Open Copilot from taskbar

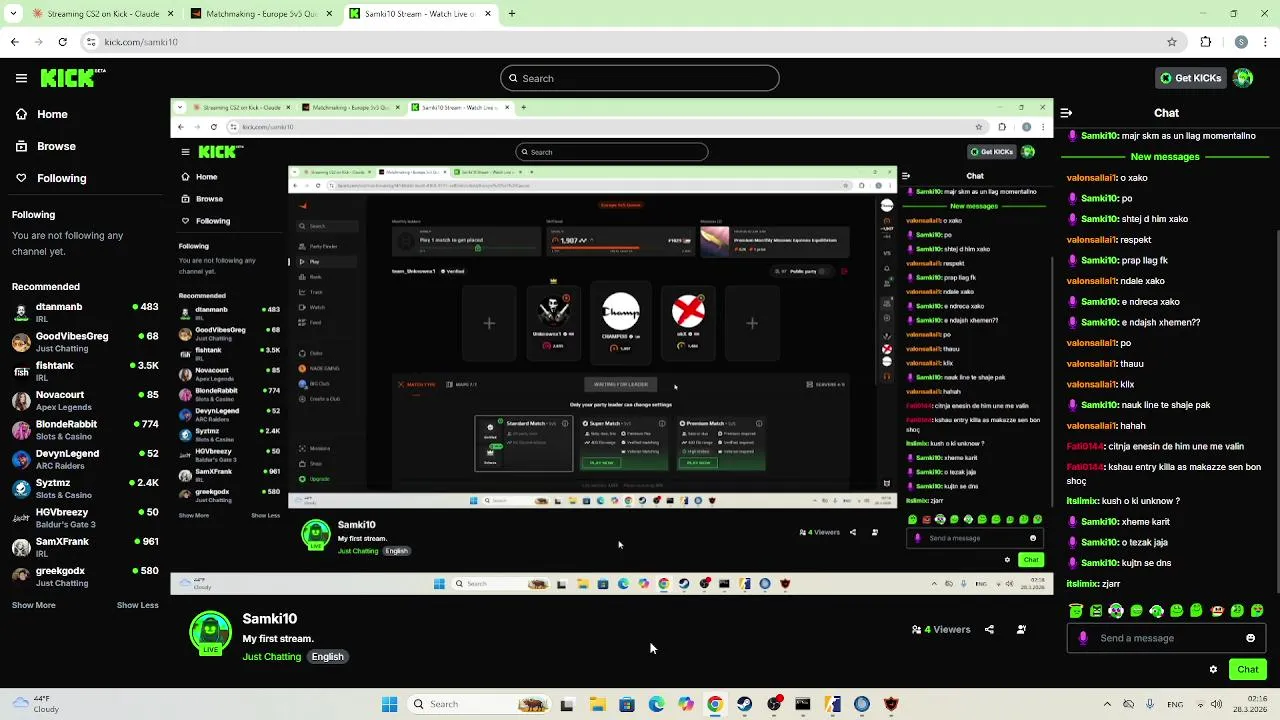tap(685, 704)
